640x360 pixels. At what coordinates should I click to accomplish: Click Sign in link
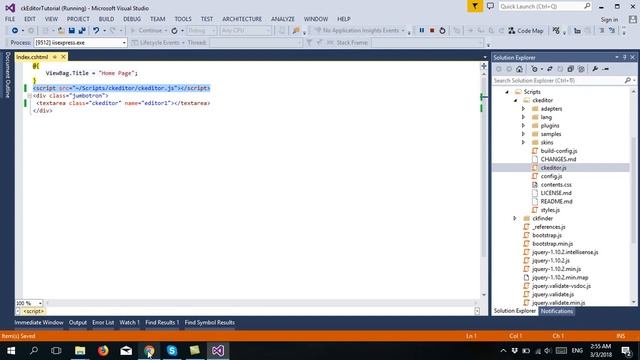609,20
